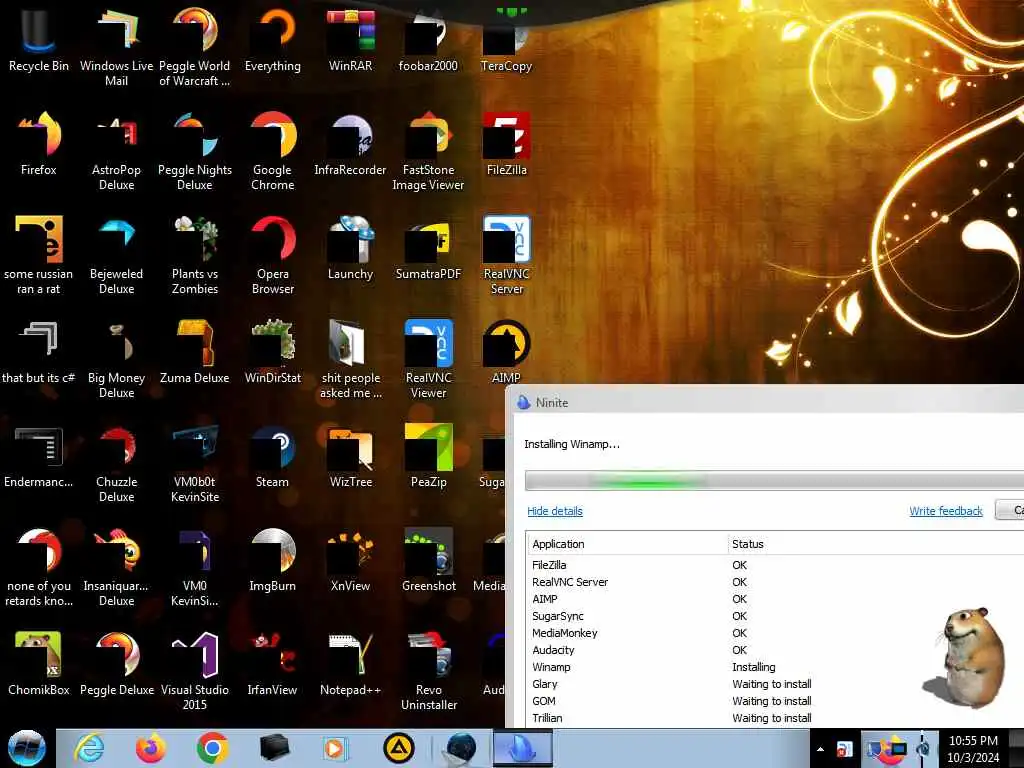Open Chrome from the taskbar
1024x768 pixels.
212,748
